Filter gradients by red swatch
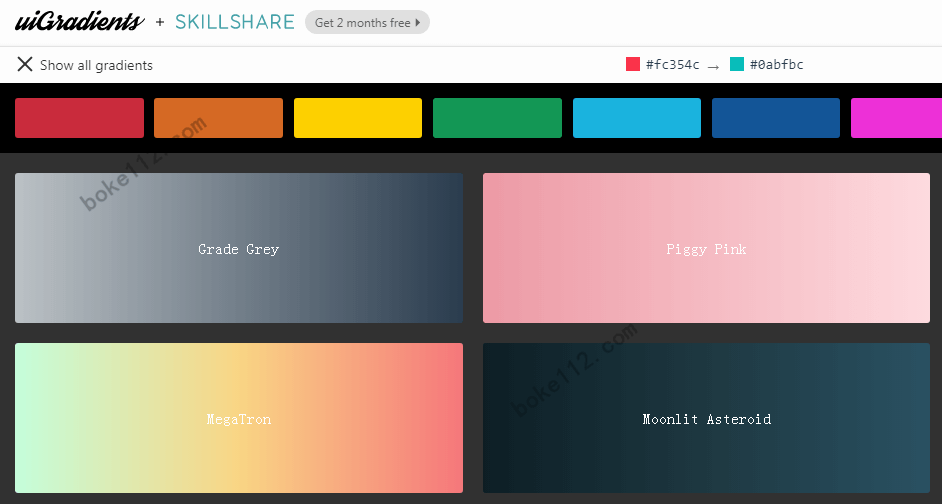 pos(79,118)
